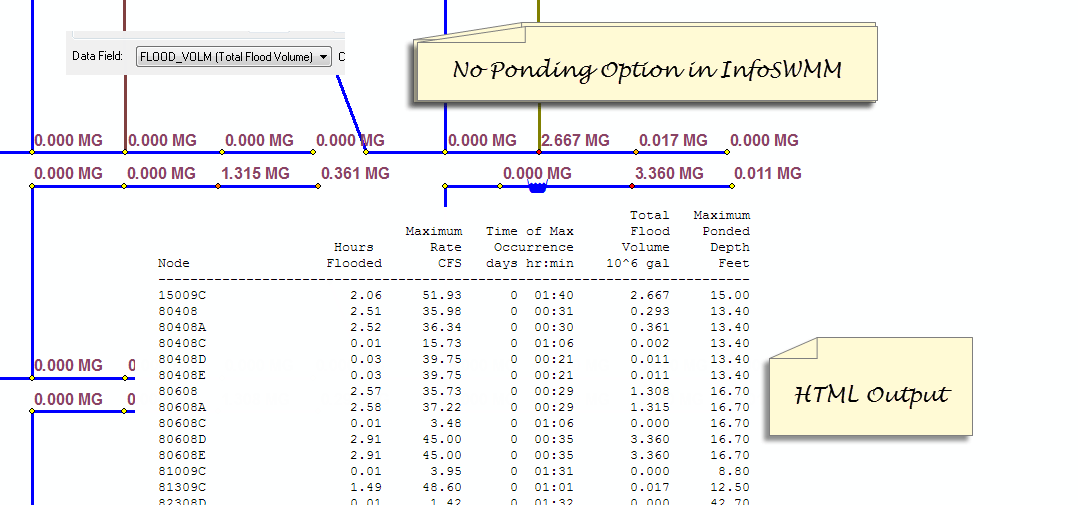Viewport: 1078px width, 505px height.
Task: Click time of occurrence 01:40
Action: [554, 295]
